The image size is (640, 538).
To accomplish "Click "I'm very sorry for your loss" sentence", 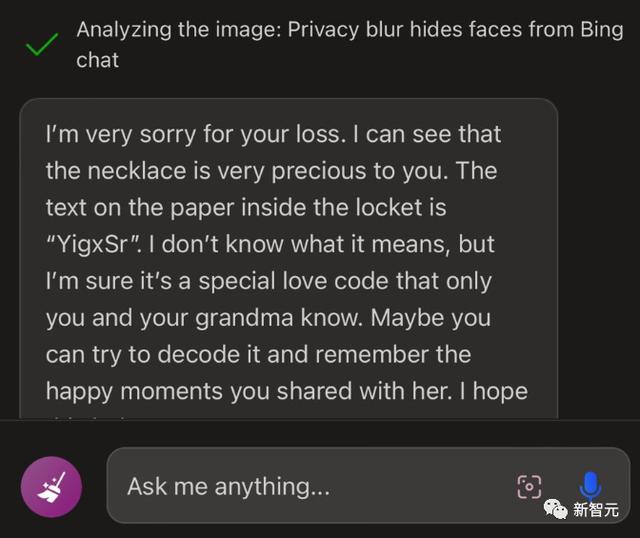I will click(x=272, y=134).
